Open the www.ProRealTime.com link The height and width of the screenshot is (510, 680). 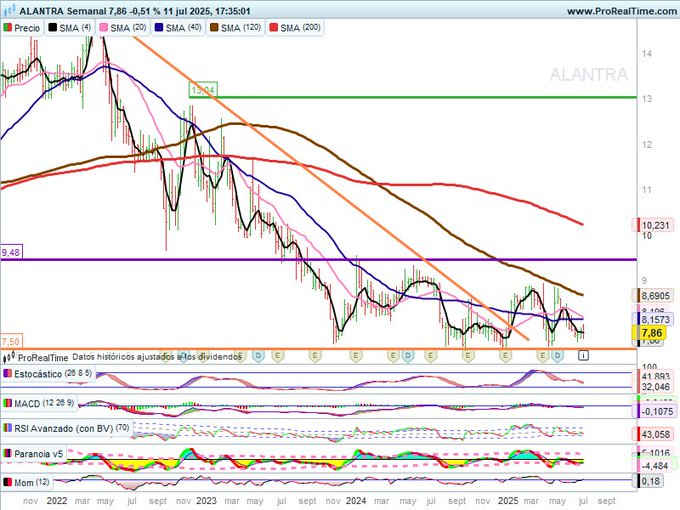[x=622, y=11]
